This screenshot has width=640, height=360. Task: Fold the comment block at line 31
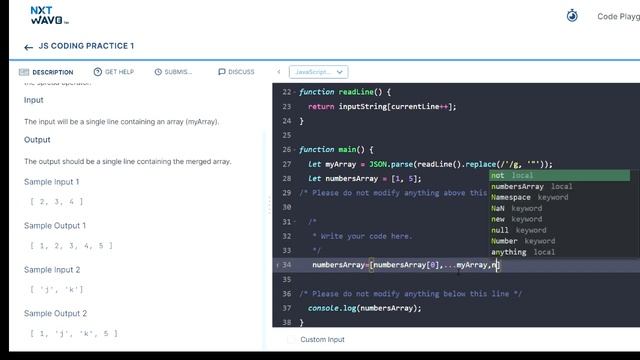click(x=295, y=222)
